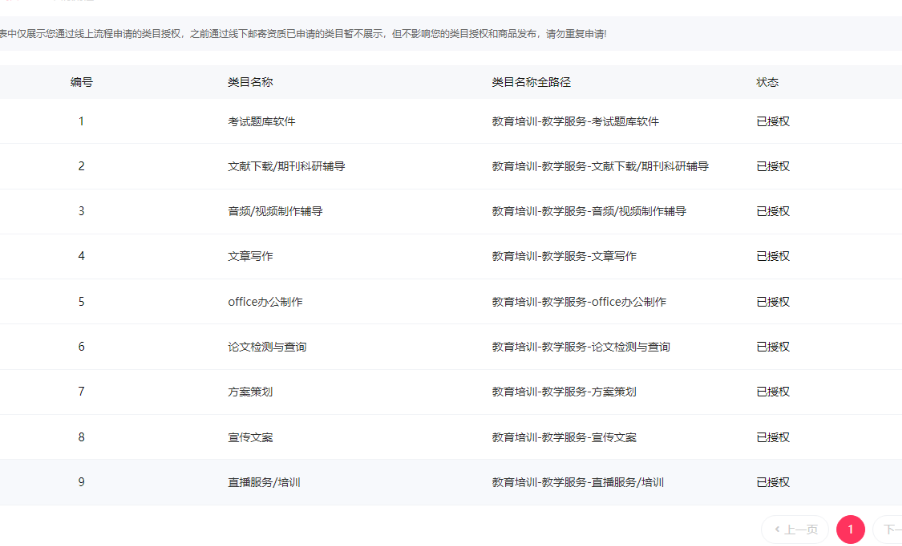
Task: Go to previous page with 上一页 button
Action: click(796, 530)
